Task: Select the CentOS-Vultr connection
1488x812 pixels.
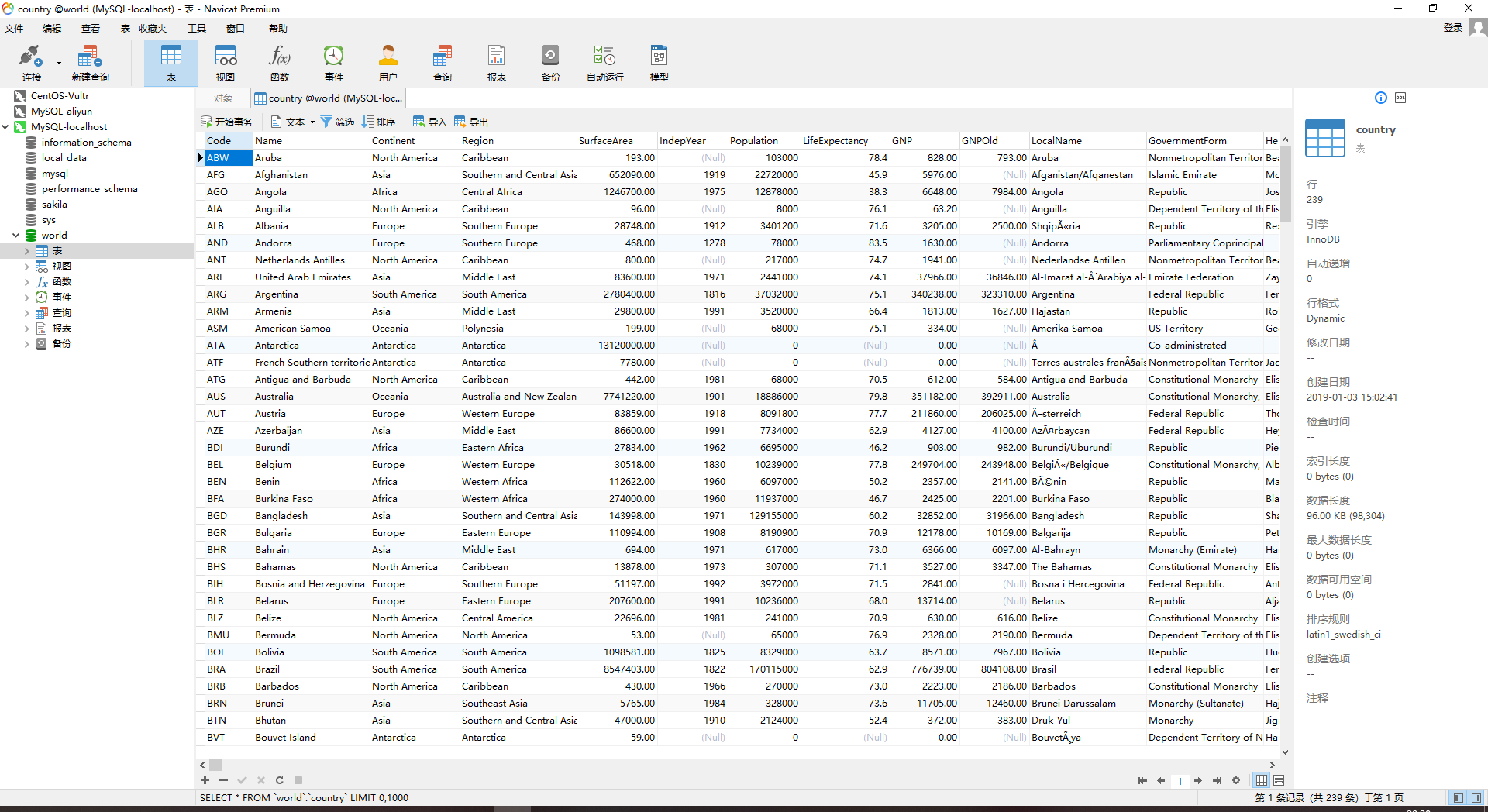Action: (x=60, y=96)
